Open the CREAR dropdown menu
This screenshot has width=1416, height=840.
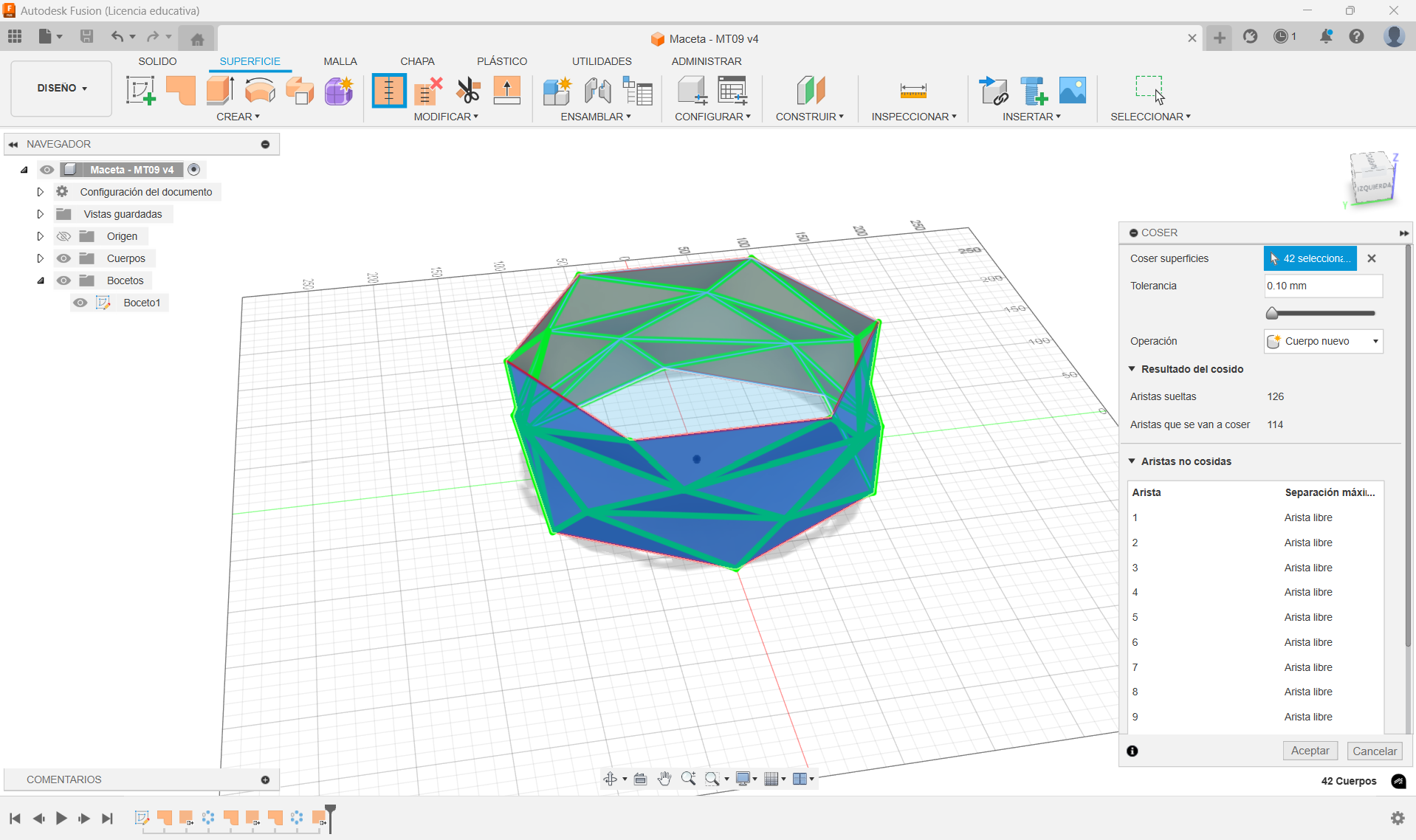[x=238, y=117]
